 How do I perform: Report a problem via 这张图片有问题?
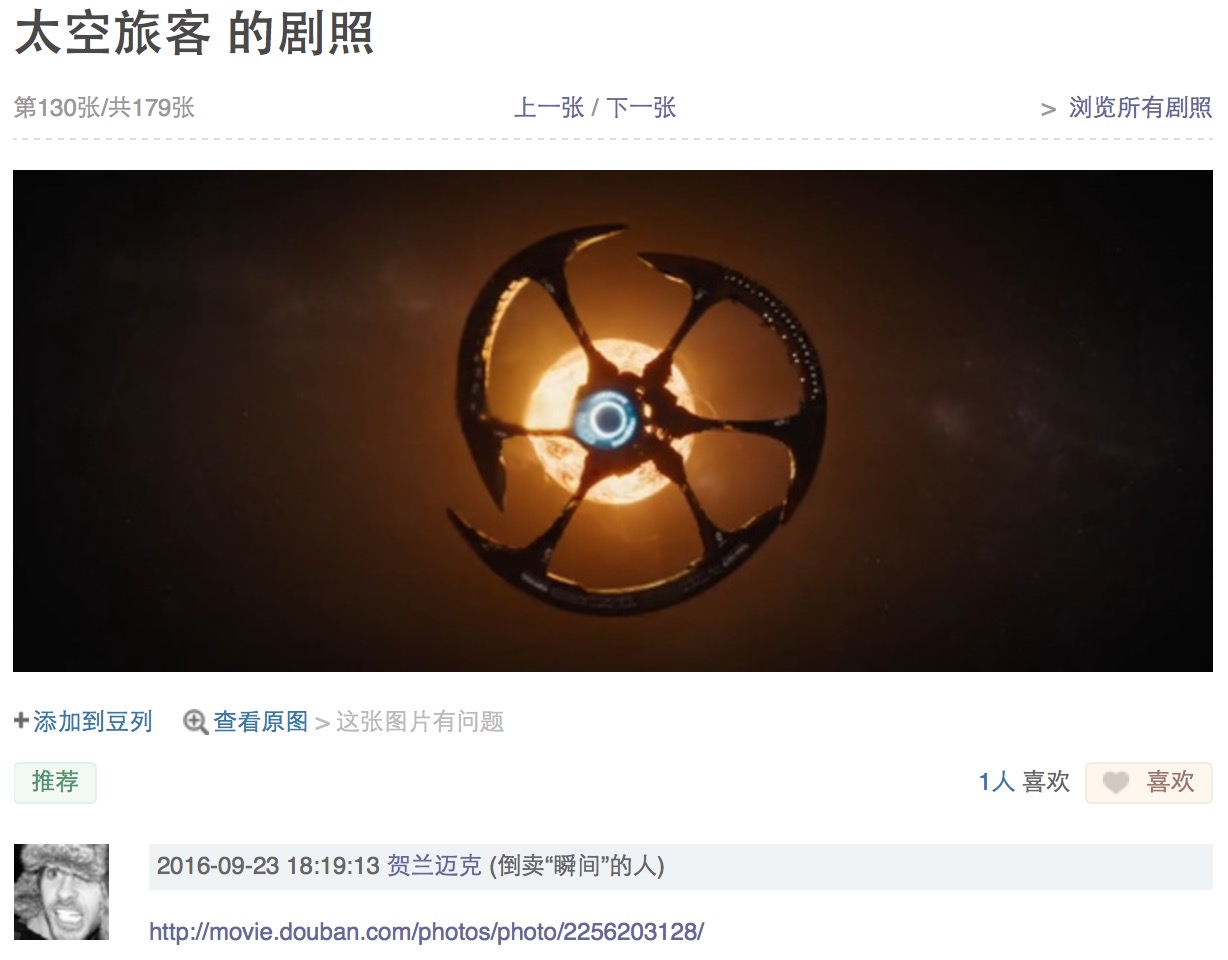420,721
